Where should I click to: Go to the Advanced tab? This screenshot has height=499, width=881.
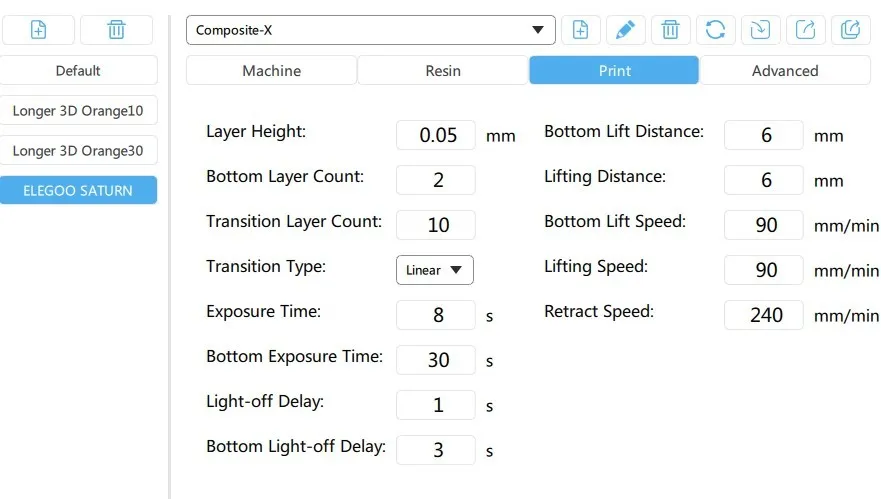click(x=785, y=71)
